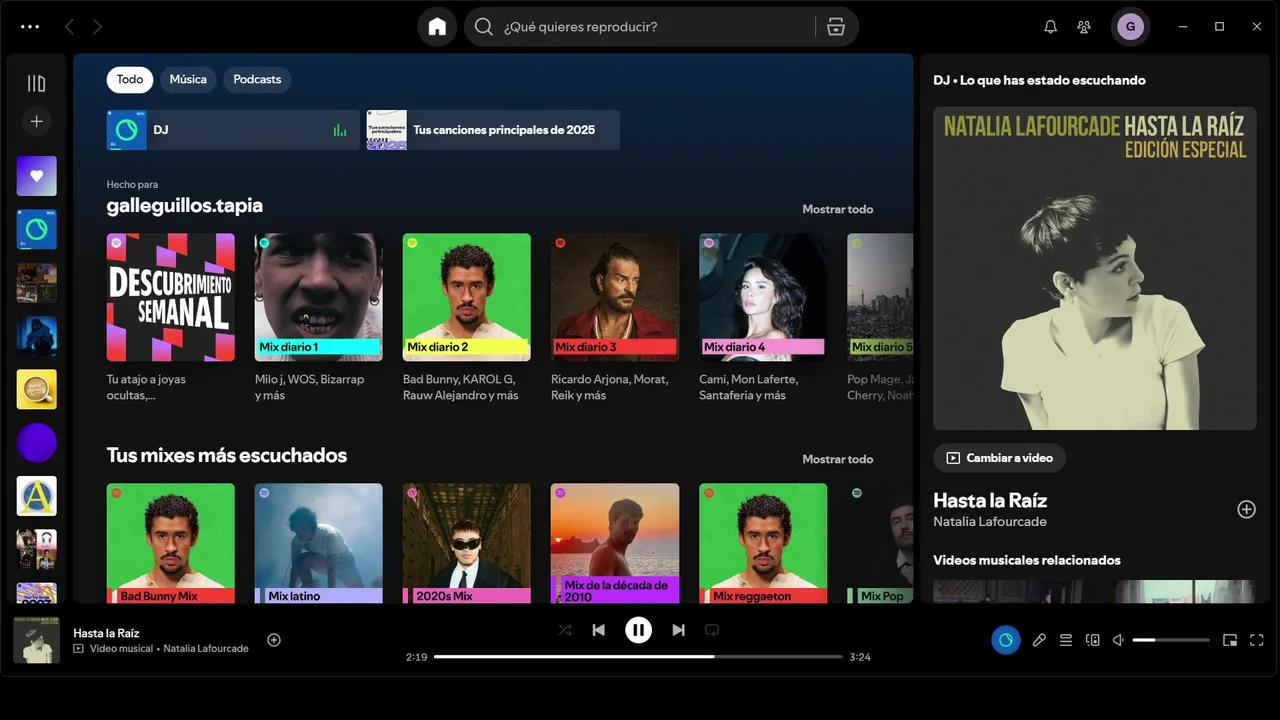Go to the Home screen icon
This screenshot has height=720, width=1280.
point(437,27)
